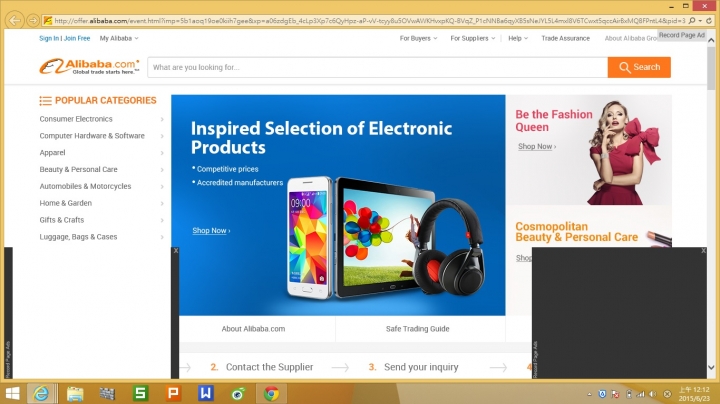Click the volume speaker tray icon

(653, 394)
